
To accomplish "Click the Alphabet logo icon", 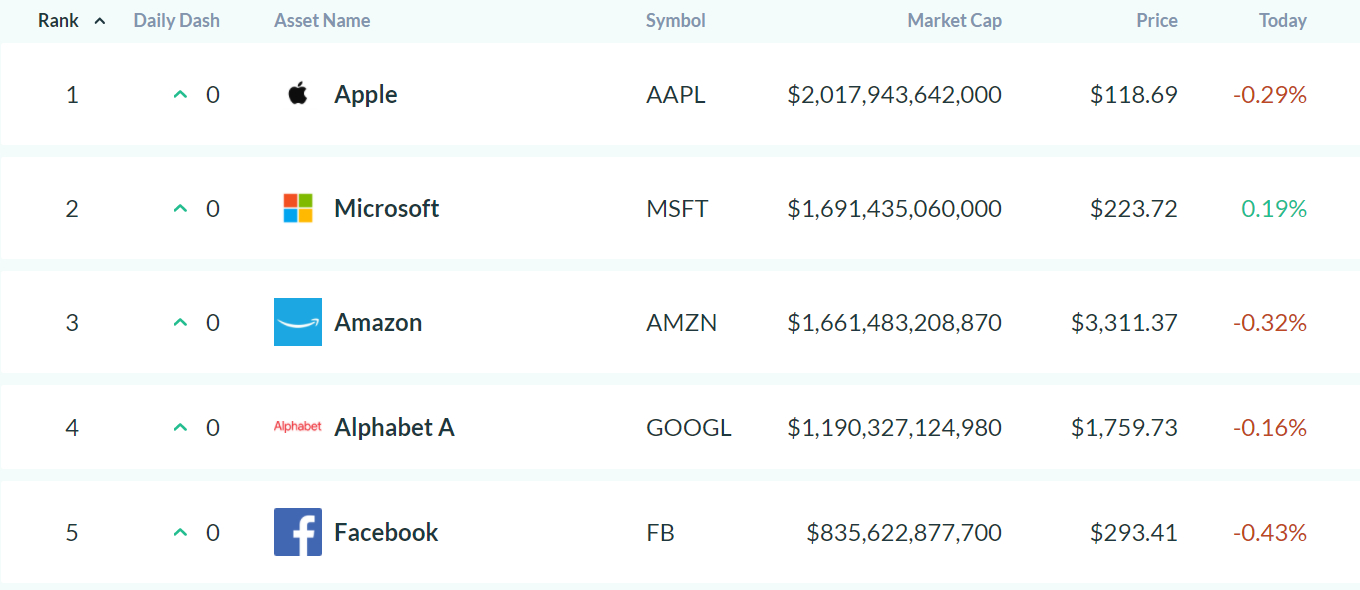I will [x=298, y=427].
